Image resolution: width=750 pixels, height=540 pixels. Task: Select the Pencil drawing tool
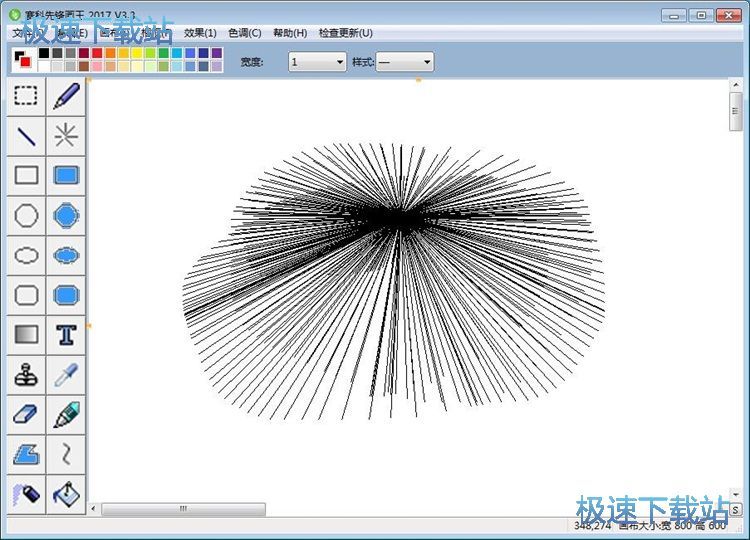coord(67,96)
